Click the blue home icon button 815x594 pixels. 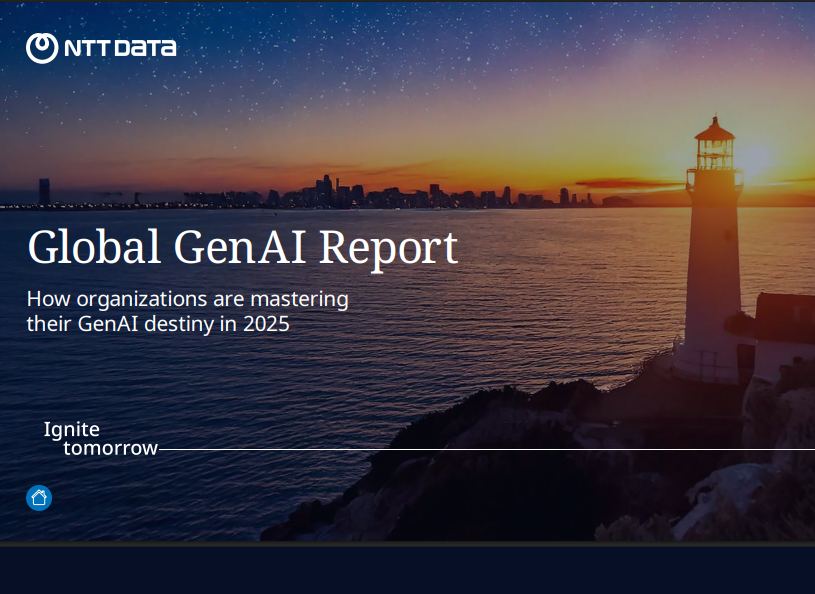[39, 498]
